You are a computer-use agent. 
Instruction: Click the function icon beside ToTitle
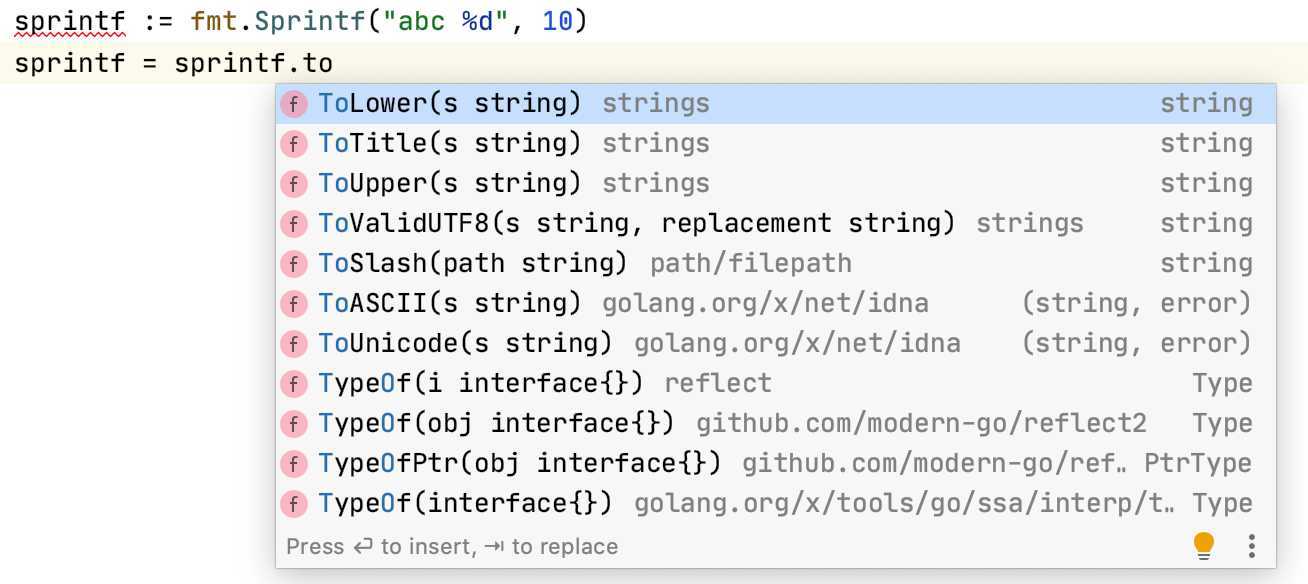pyautogui.click(x=293, y=144)
